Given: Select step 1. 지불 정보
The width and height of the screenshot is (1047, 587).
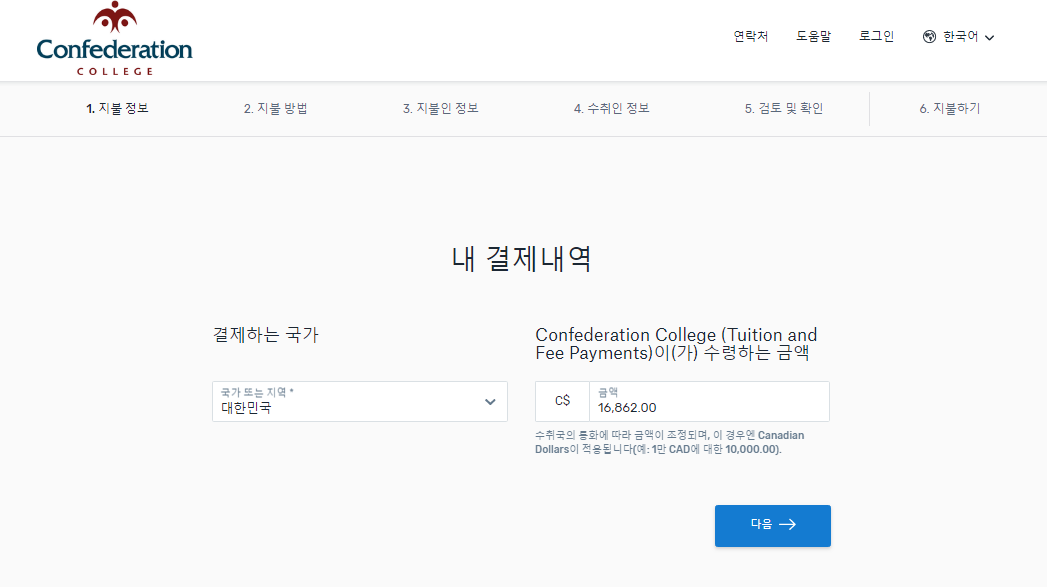Looking at the screenshot, I should click(117, 108).
